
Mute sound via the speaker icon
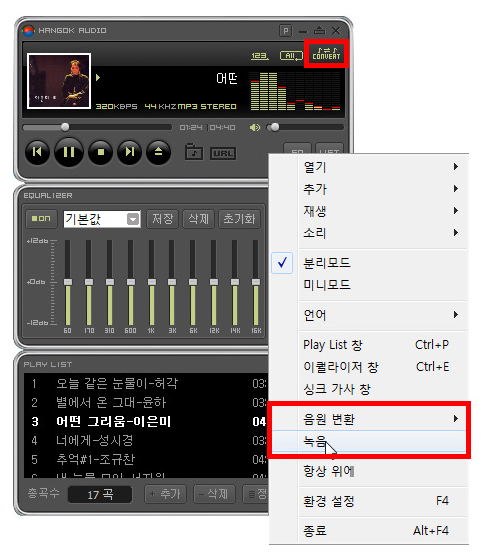255,128
